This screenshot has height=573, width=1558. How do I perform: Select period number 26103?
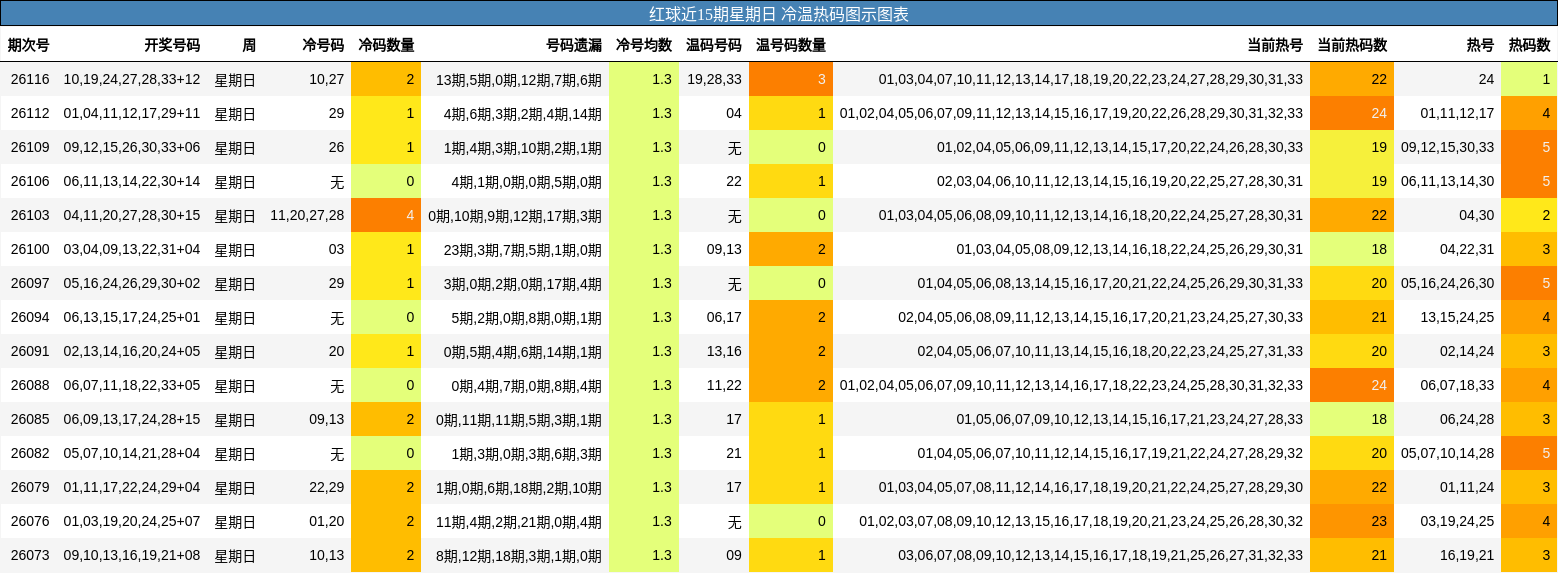click(30, 215)
